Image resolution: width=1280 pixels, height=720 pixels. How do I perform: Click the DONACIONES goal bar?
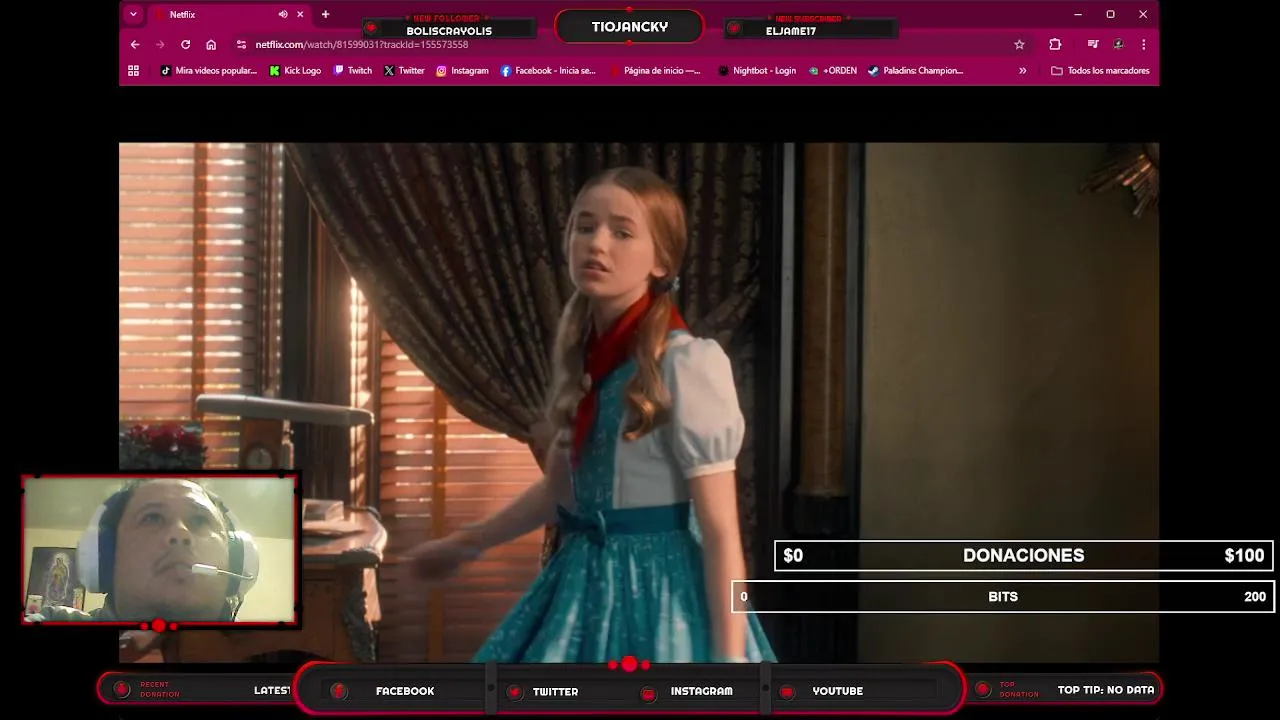pyautogui.click(x=1023, y=555)
